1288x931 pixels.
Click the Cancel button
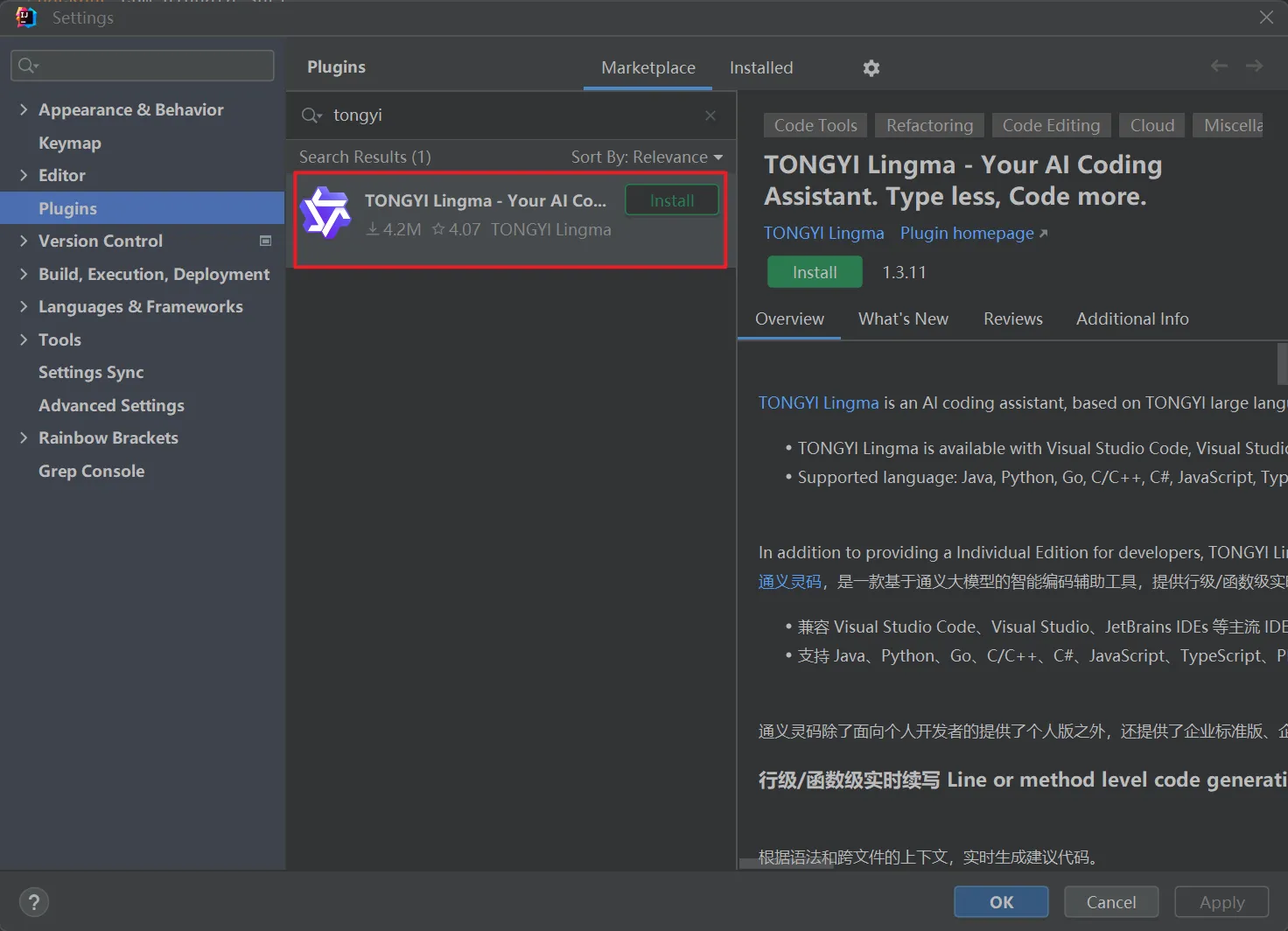1111,902
